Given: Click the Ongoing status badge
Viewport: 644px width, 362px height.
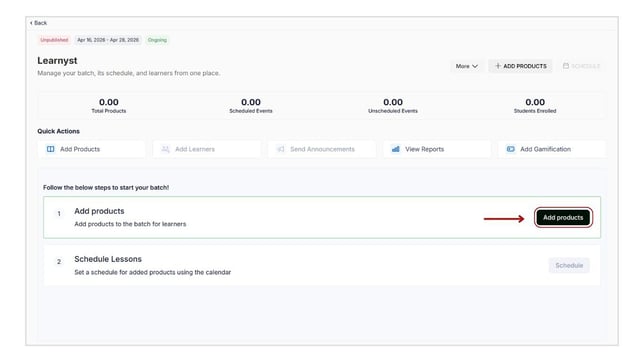Looking at the screenshot, I should 157,40.
